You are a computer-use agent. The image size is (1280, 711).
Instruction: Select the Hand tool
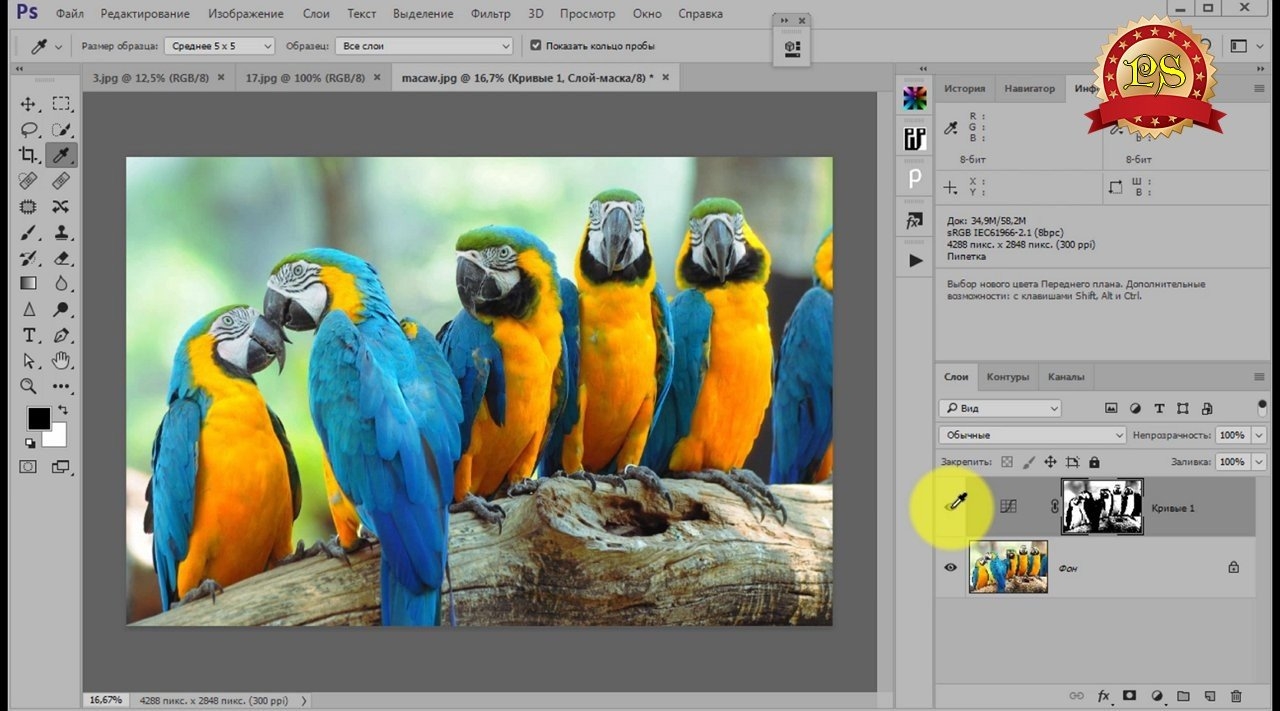(x=61, y=360)
